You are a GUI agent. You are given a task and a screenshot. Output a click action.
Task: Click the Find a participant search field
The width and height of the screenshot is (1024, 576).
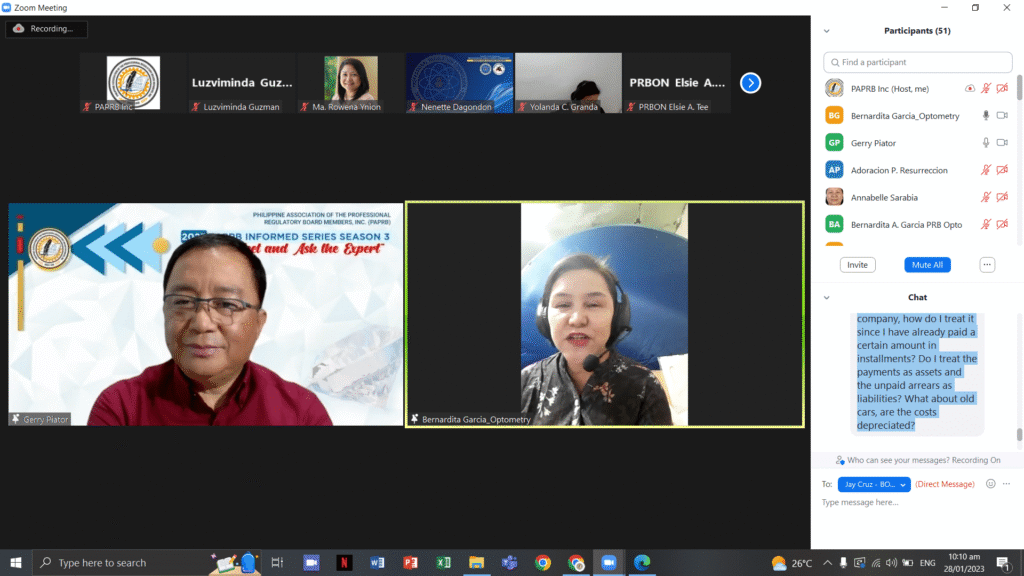click(918, 62)
